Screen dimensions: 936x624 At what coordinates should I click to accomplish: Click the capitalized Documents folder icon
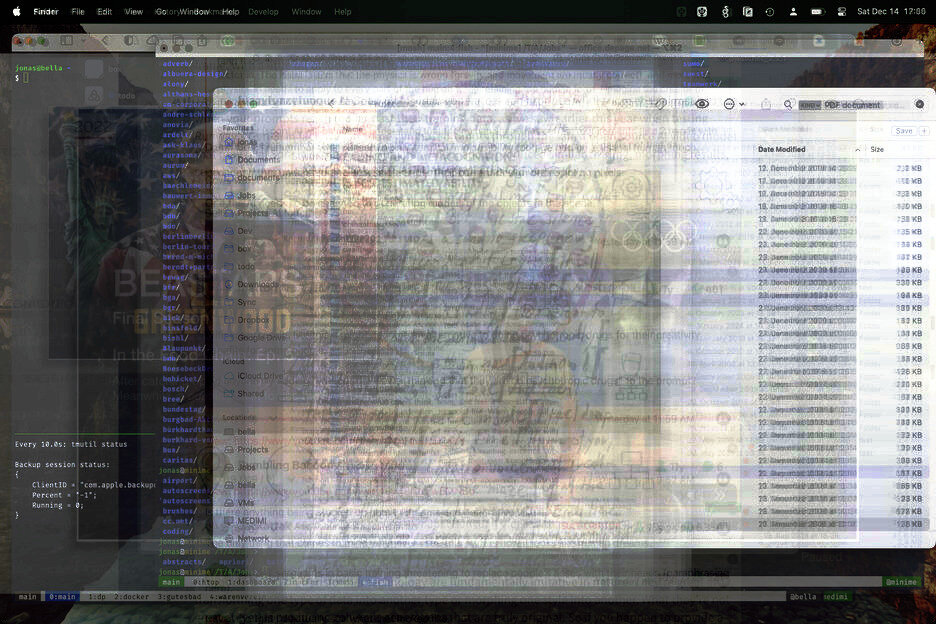click(229, 159)
